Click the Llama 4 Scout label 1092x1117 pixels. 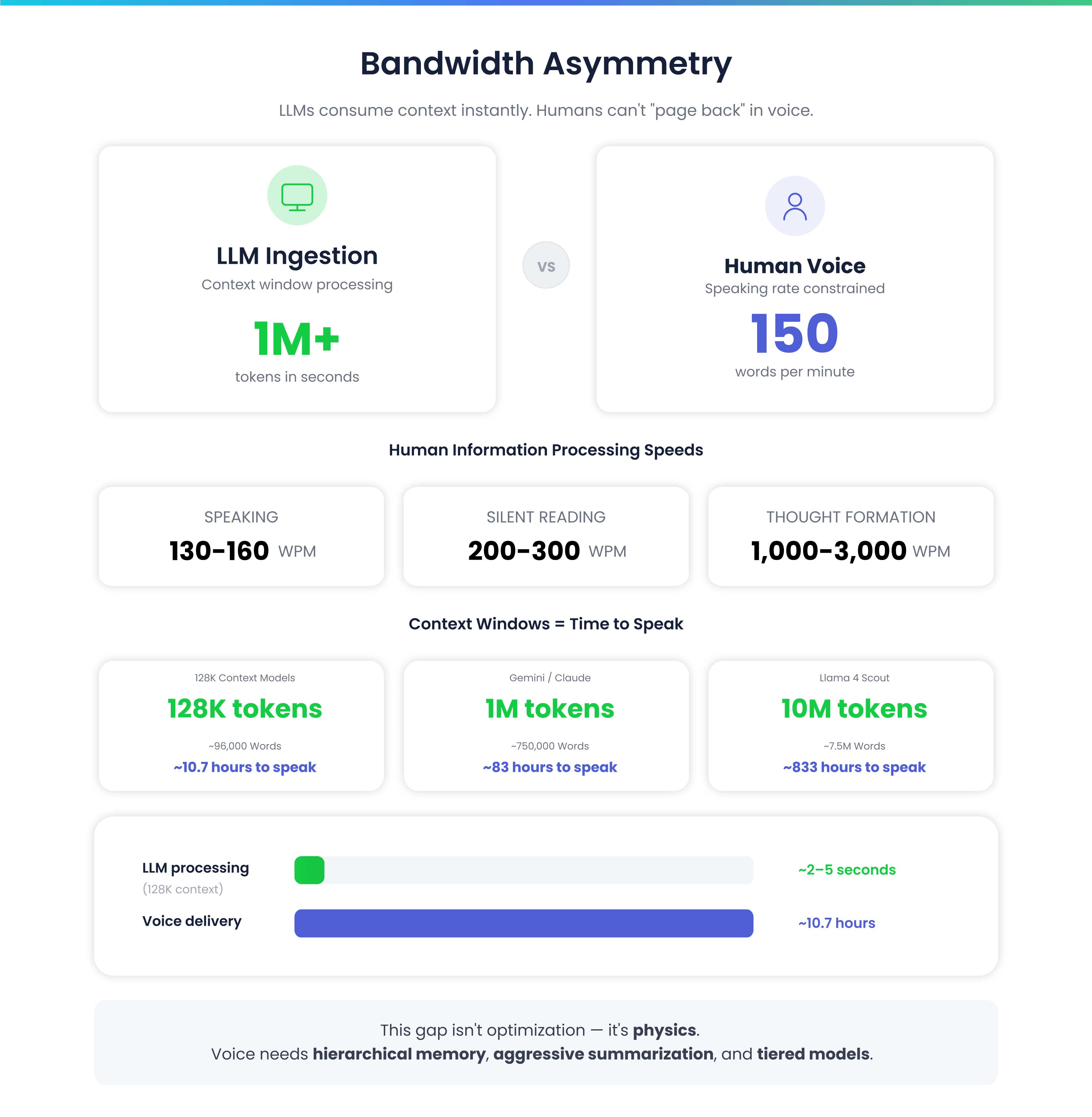click(854, 677)
